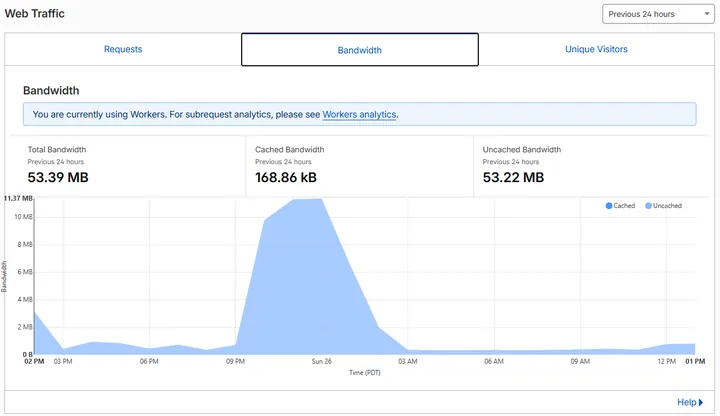This screenshot has height=416, width=720.
Task: Click the 03 AM x-axis label
Action: (x=408, y=361)
